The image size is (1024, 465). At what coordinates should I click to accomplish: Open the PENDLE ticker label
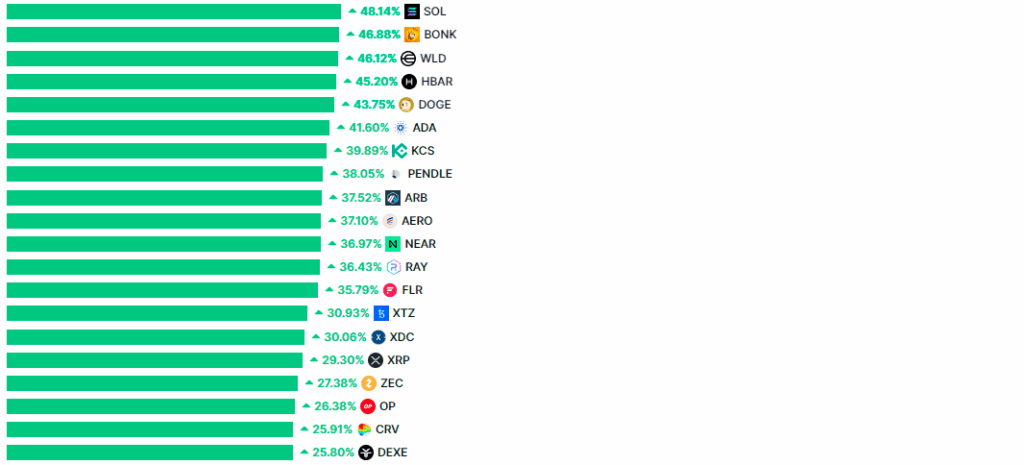pos(429,174)
